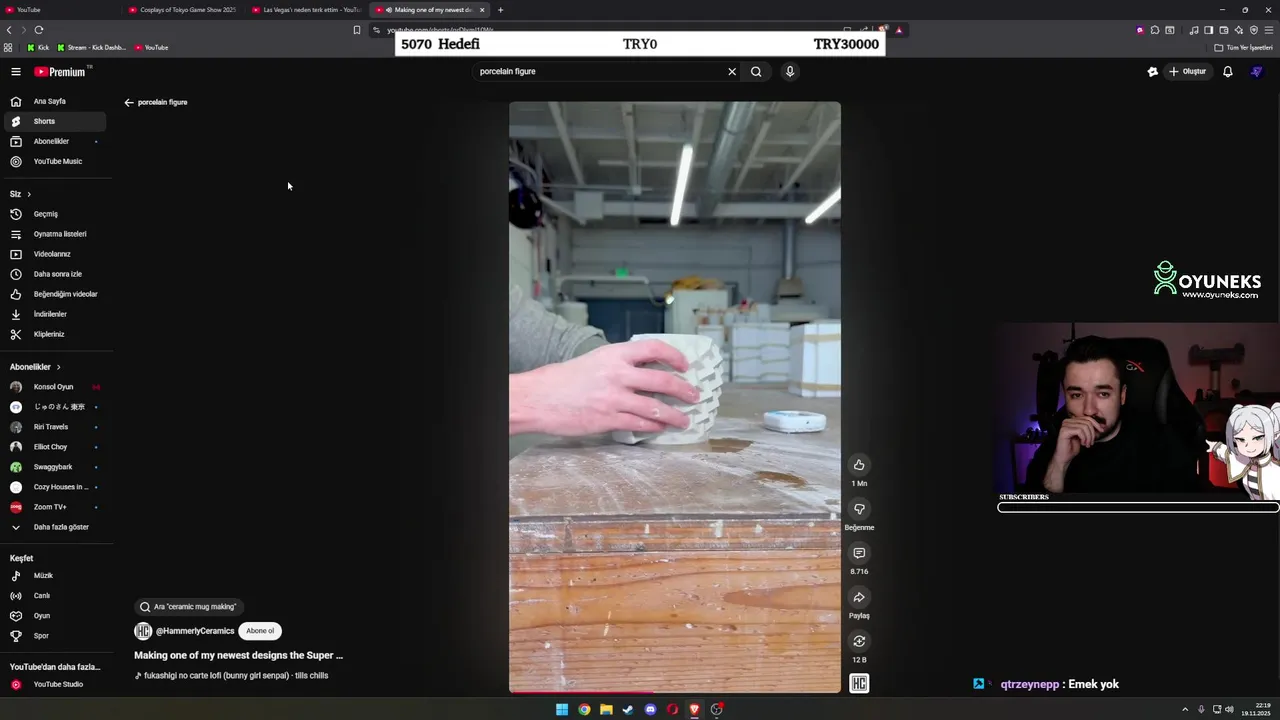Share the Short via Paylaş
Viewport: 1280px width, 720px height.
(x=859, y=597)
